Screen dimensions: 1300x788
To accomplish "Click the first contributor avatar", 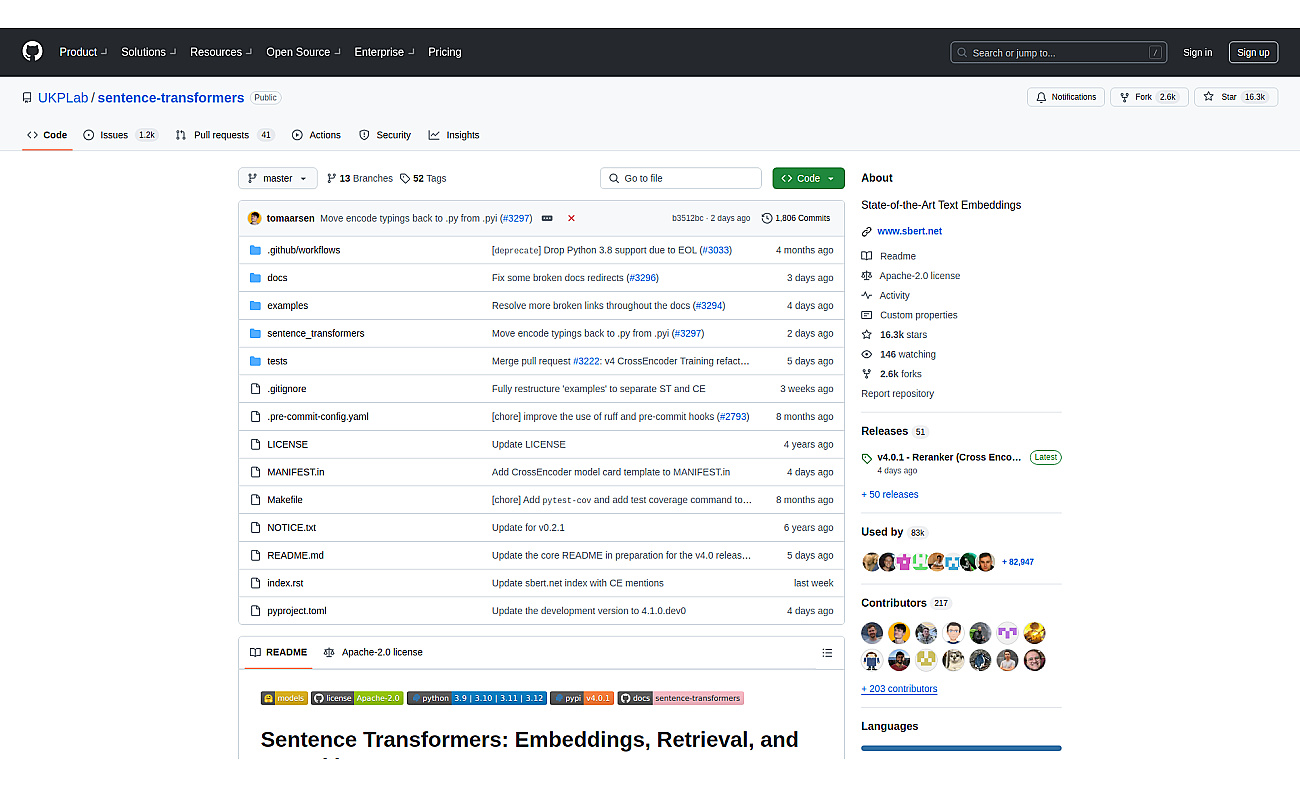I will click(872, 633).
